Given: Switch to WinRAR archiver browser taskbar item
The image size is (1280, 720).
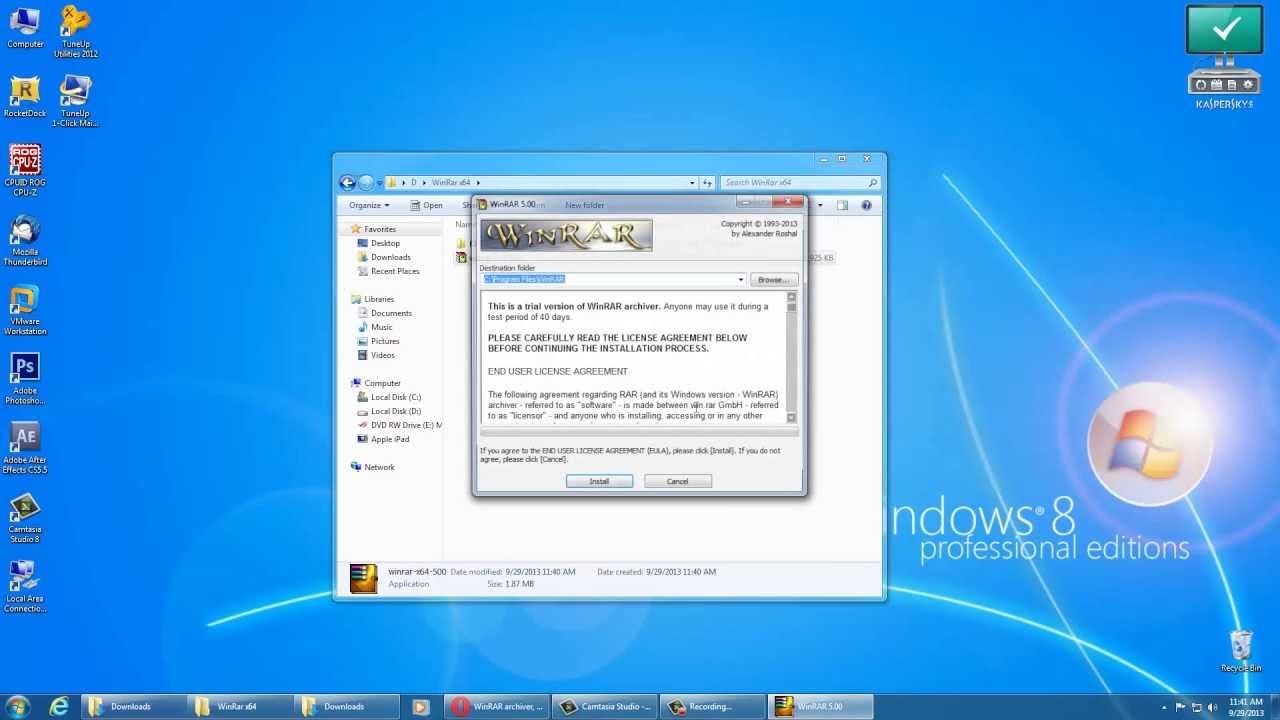Looking at the screenshot, I should click(497, 706).
